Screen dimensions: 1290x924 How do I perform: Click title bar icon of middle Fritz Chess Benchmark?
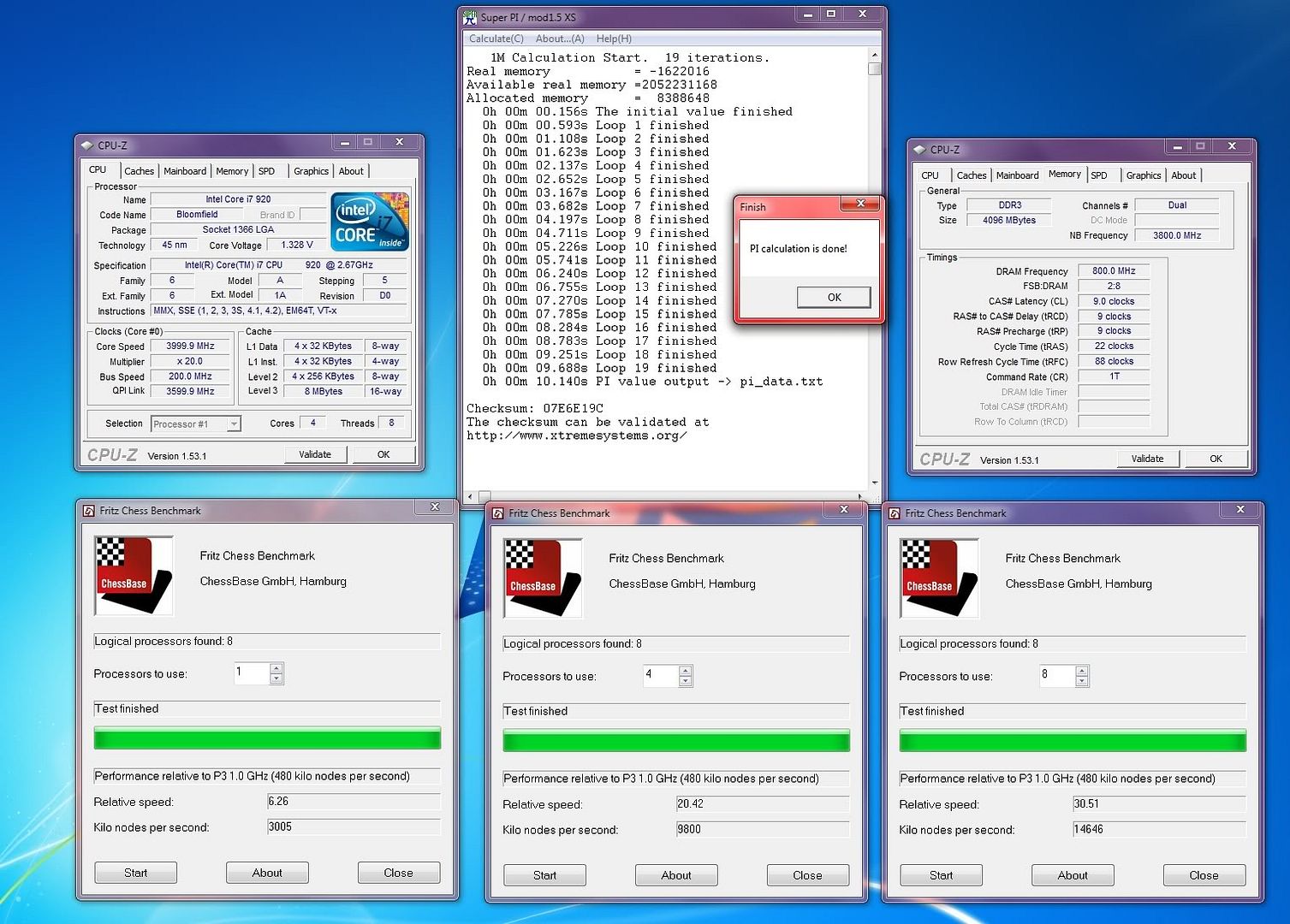pos(498,513)
